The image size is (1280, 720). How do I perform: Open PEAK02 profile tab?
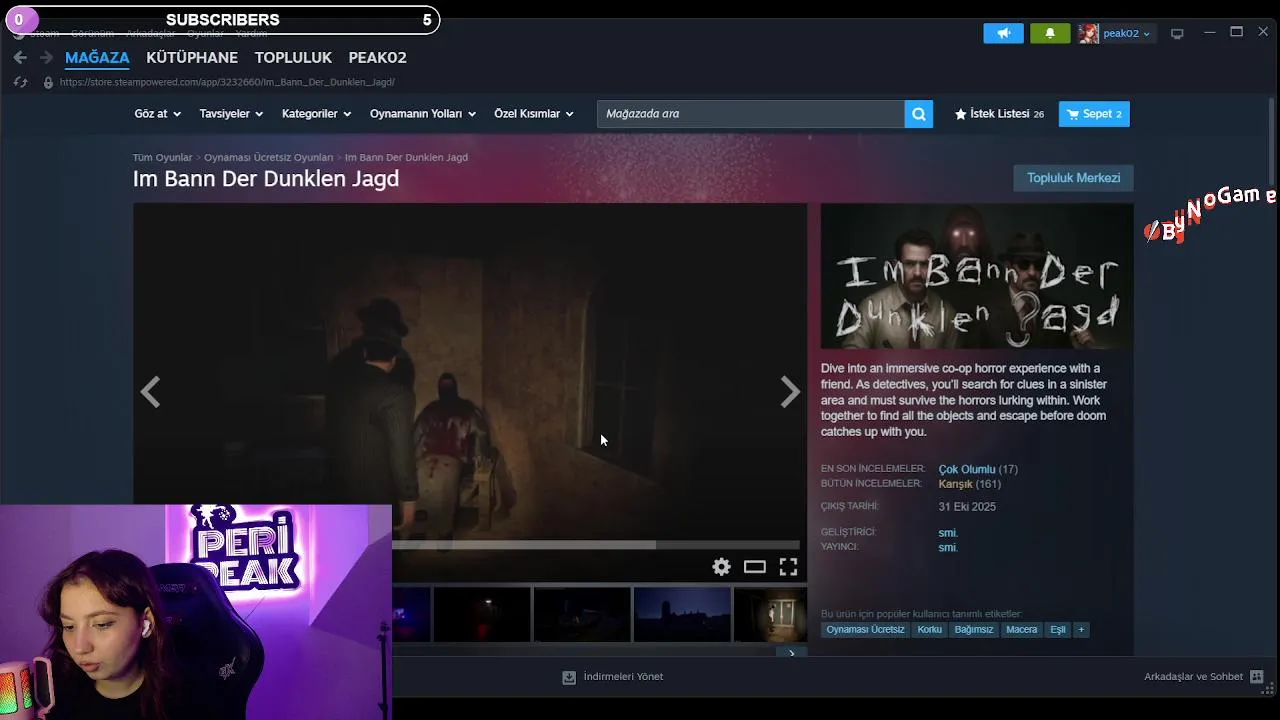377,58
